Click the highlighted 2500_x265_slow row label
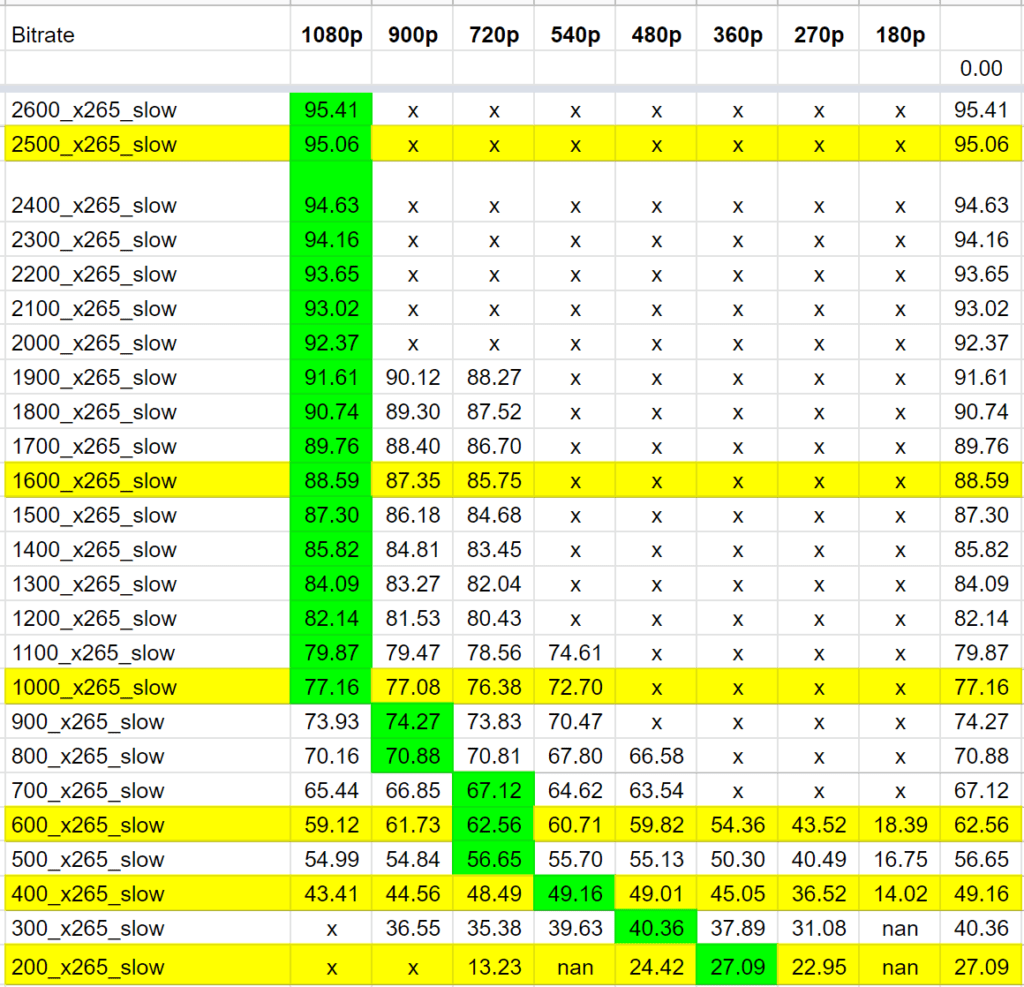The width and height of the screenshot is (1024, 987). (x=80, y=145)
